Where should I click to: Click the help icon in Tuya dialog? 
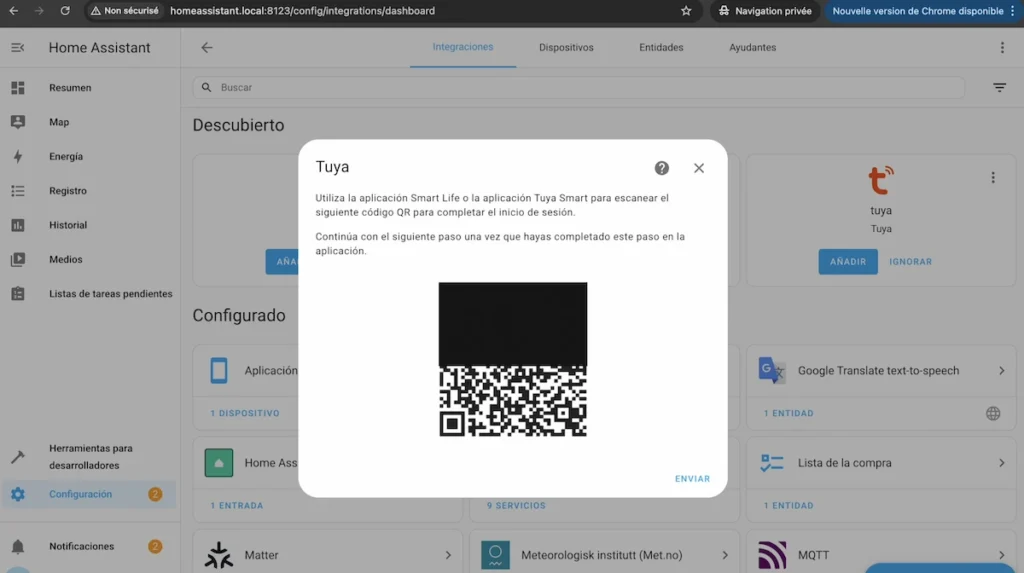coord(662,168)
